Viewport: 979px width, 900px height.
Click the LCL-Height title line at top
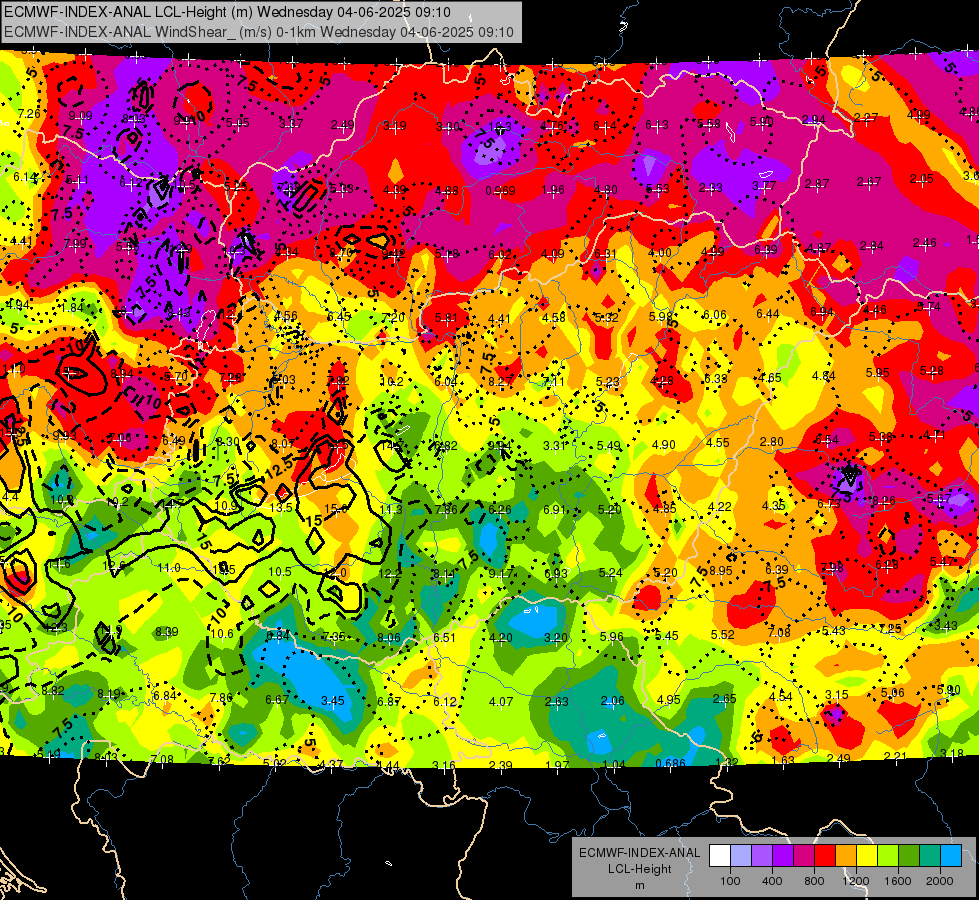227,12
